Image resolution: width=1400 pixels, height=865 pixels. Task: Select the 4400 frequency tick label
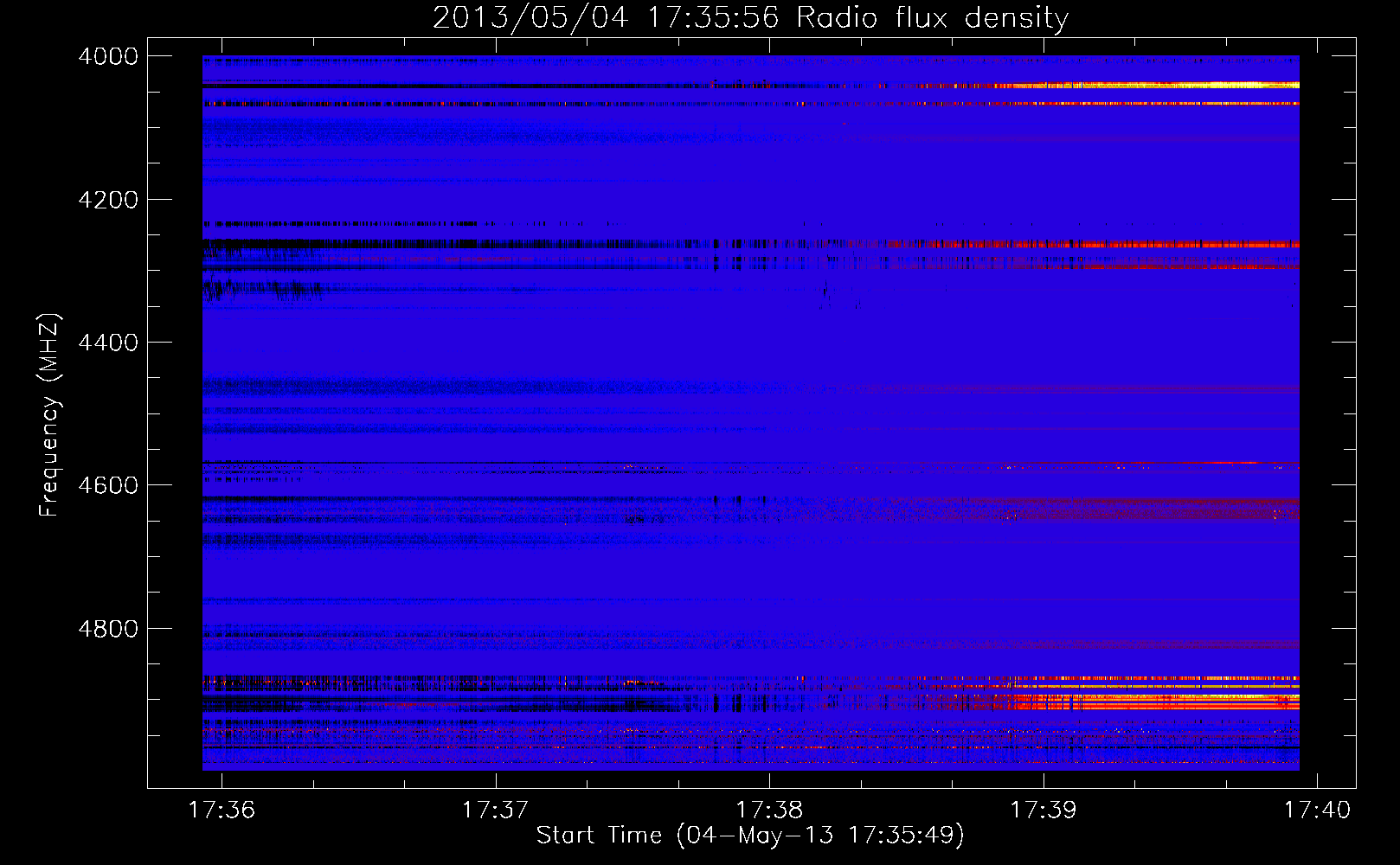tap(108, 343)
